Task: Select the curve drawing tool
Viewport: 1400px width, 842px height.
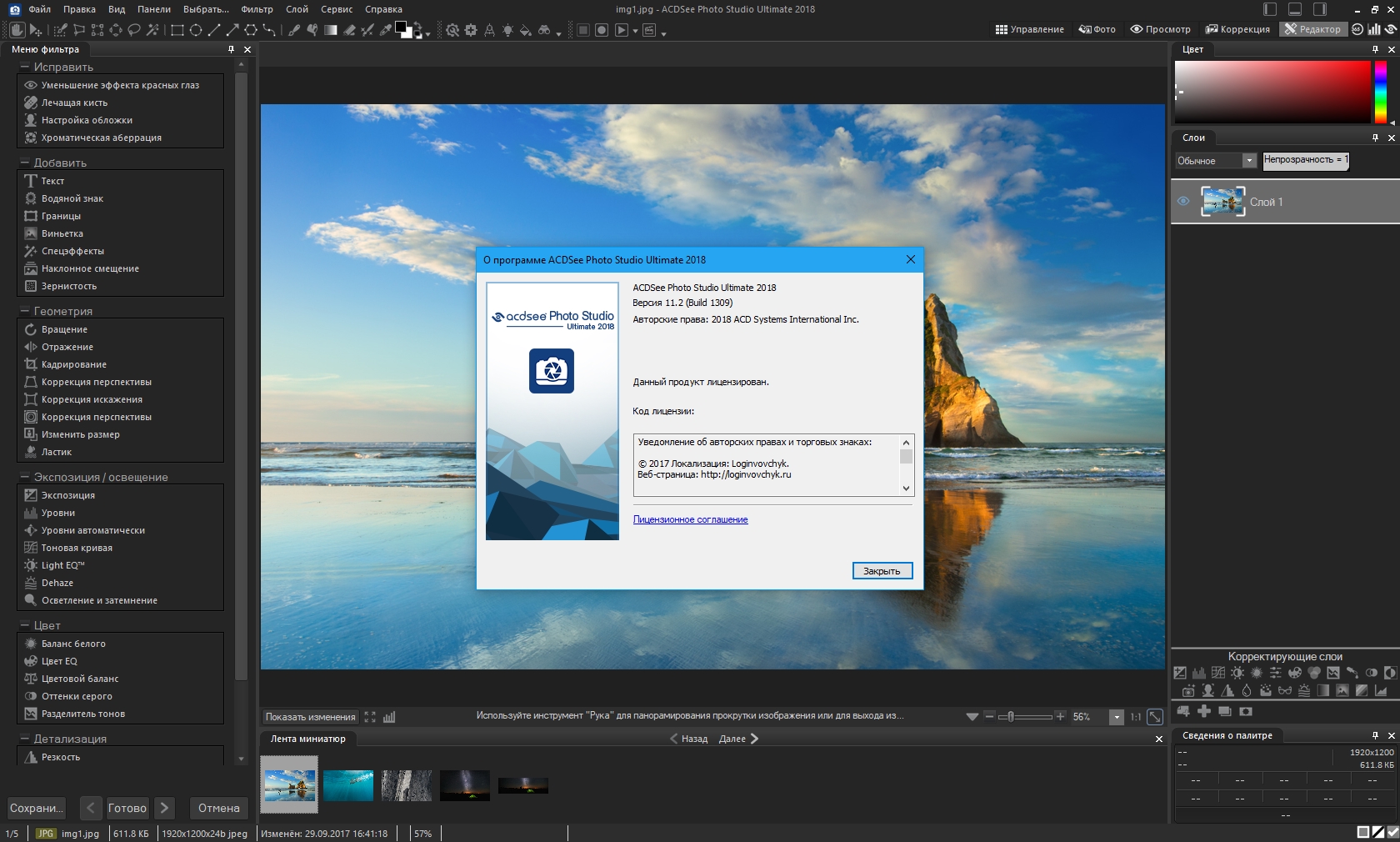Action: 269,30
